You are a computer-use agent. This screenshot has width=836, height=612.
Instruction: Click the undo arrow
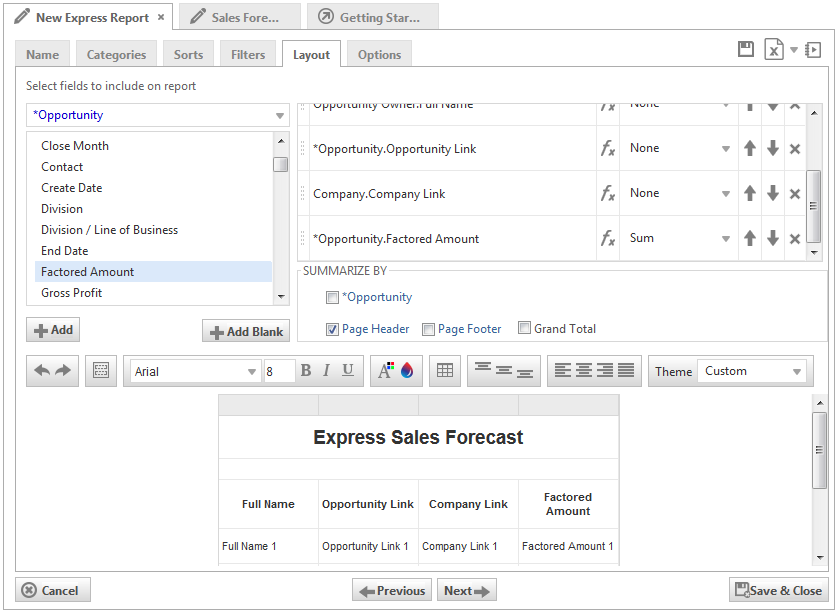(42, 371)
